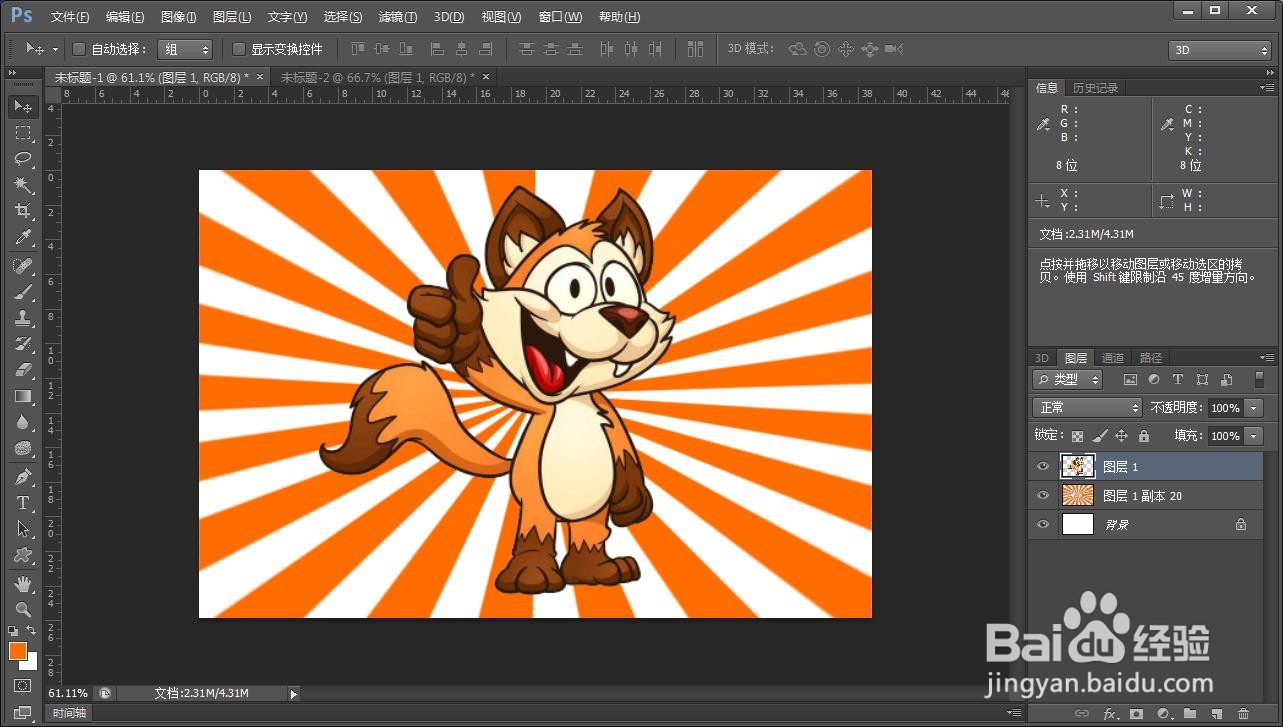The width and height of the screenshot is (1283, 727).
Task: Open the Info panel flyout menu
Action: click(1268, 88)
